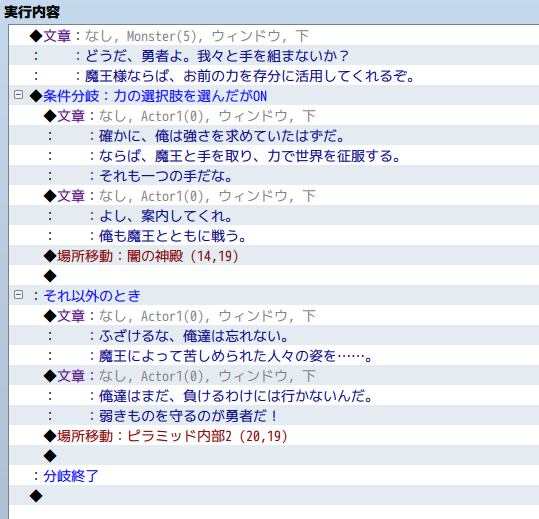Select the empty command slot after ピラミッド内部2 transfer
Screen dimensions: 539x519
click(274, 456)
